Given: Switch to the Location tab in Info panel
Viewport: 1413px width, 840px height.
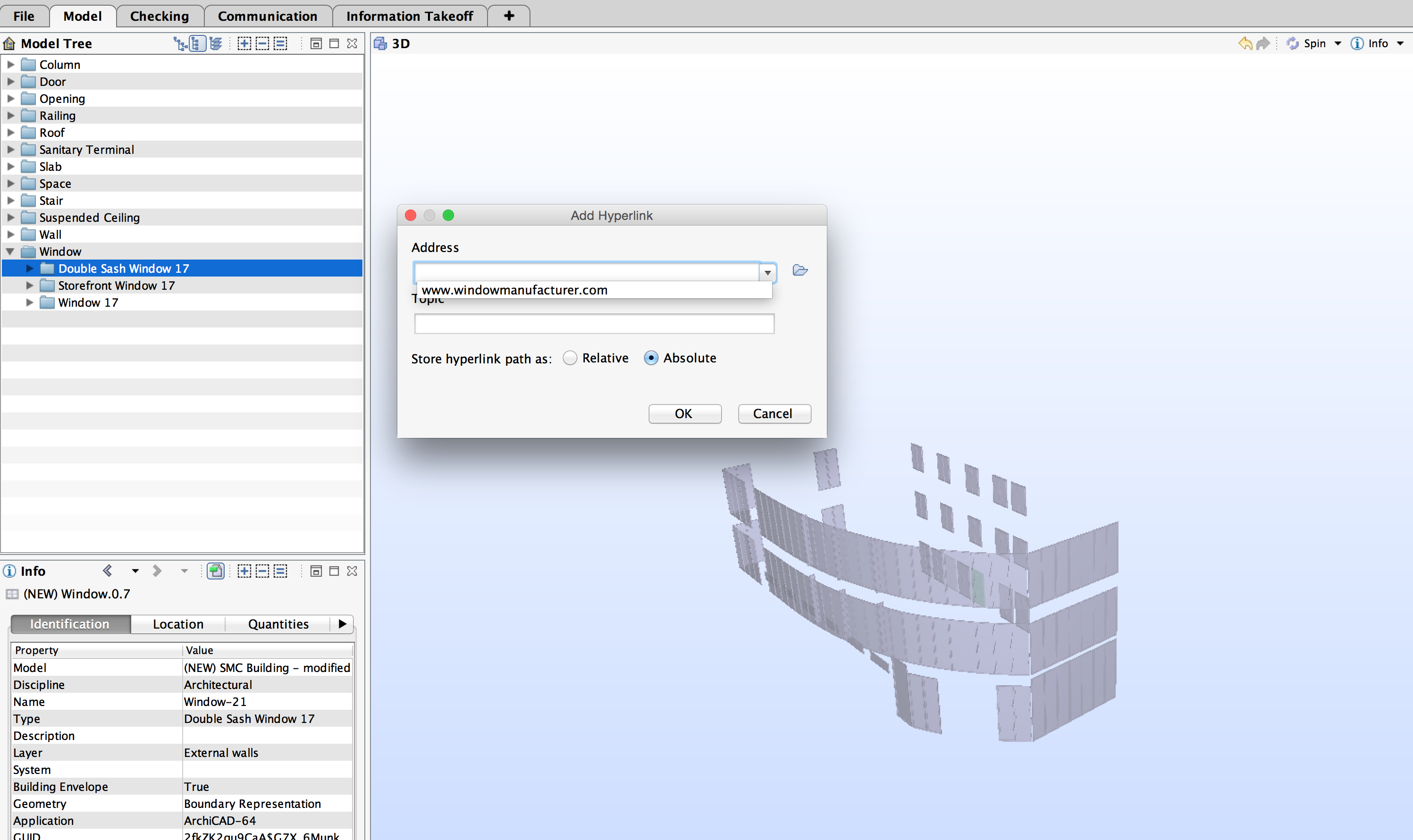Looking at the screenshot, I should [178, 624].
